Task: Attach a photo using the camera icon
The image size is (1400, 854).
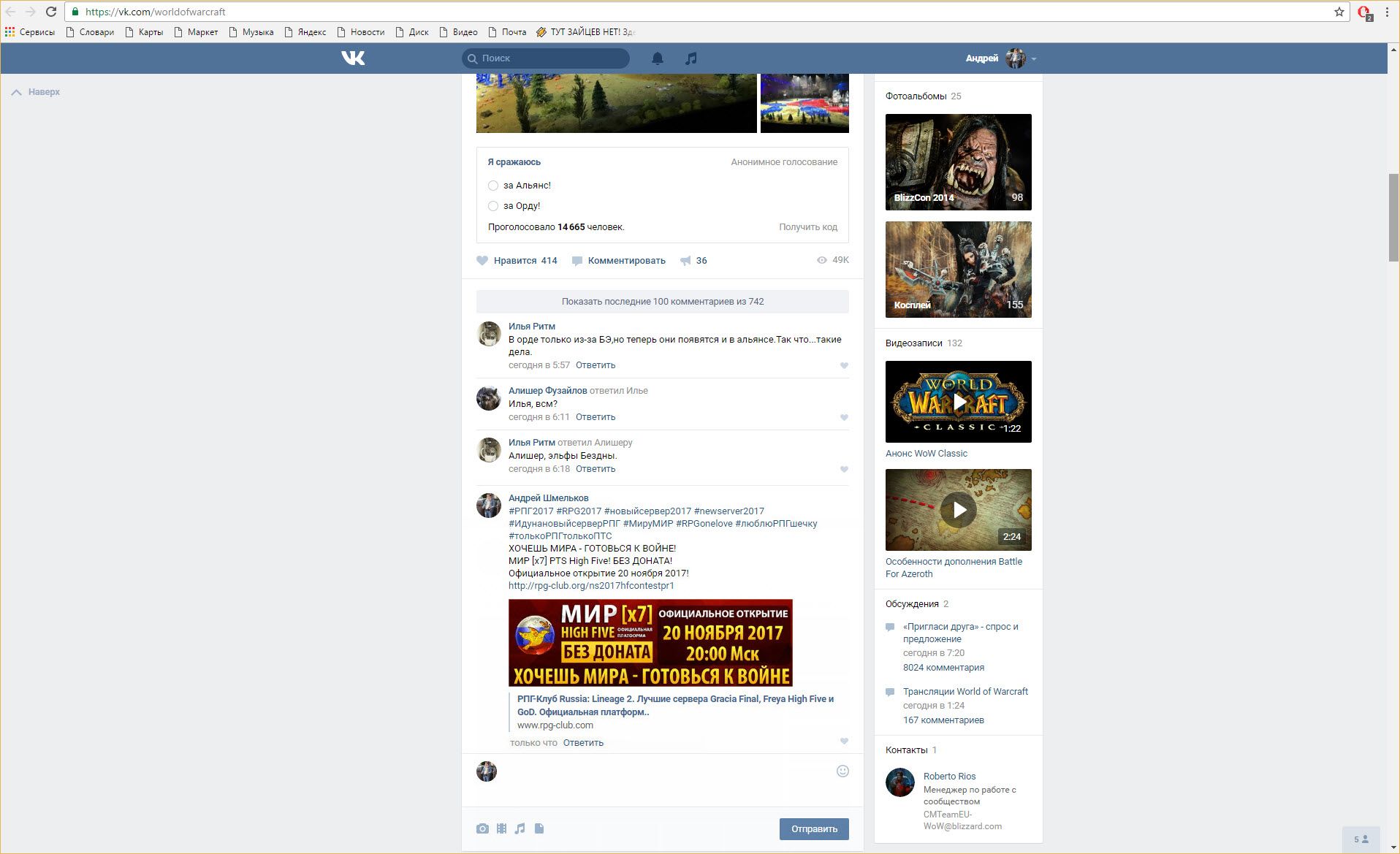Action: pyautogui.click(x=482, y=828)
